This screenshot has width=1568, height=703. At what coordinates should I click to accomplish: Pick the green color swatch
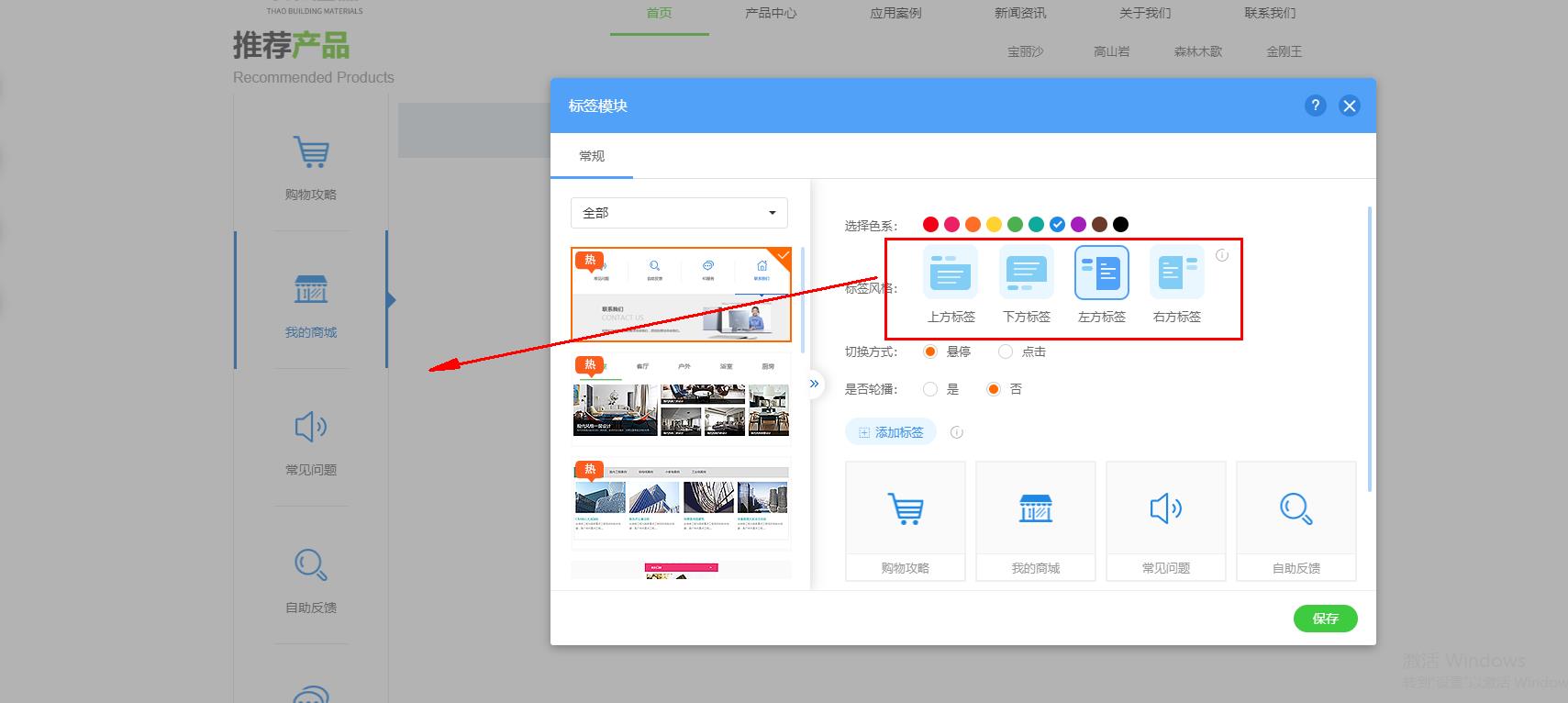1015,224
